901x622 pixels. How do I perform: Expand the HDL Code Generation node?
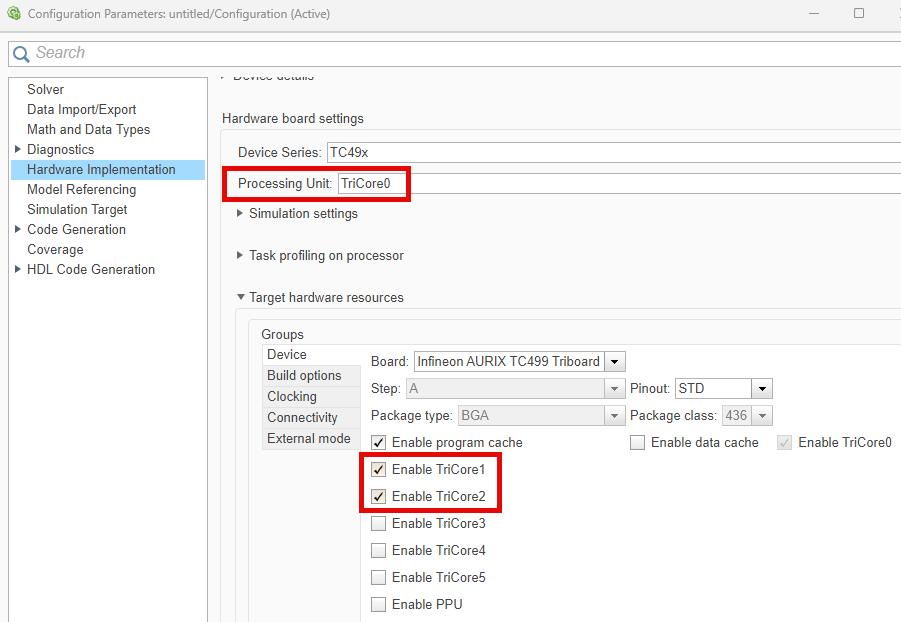point(18,269)
